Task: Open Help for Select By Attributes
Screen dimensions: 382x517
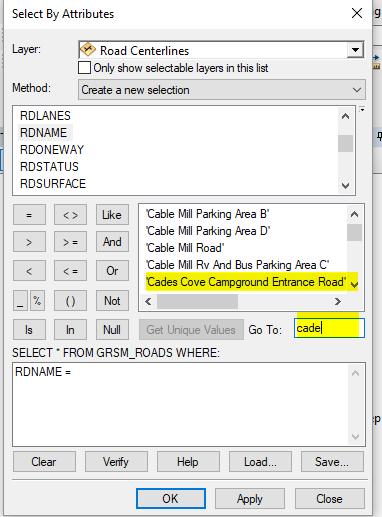Action: (188, 462)
